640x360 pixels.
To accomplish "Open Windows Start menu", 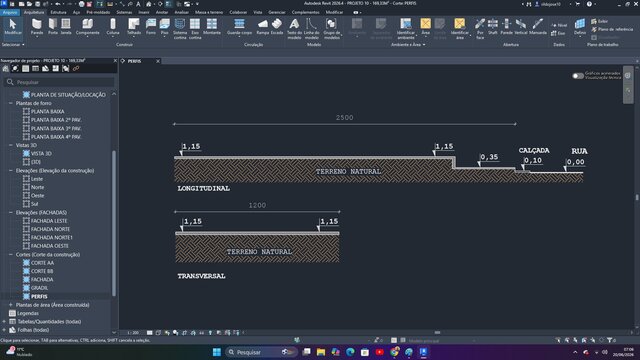I will (x=217, y=352).
